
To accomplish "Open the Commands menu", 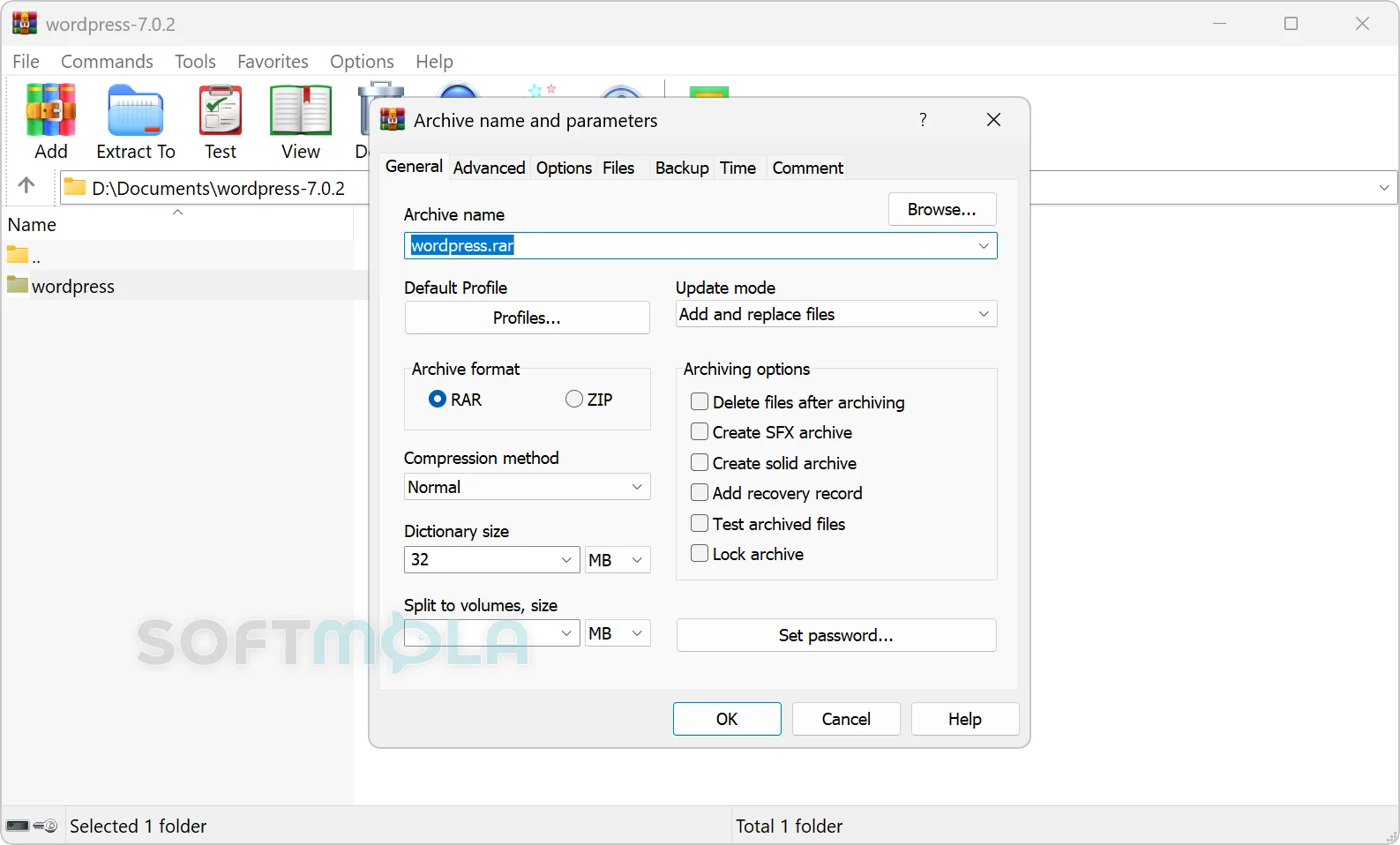I will 107,61.
